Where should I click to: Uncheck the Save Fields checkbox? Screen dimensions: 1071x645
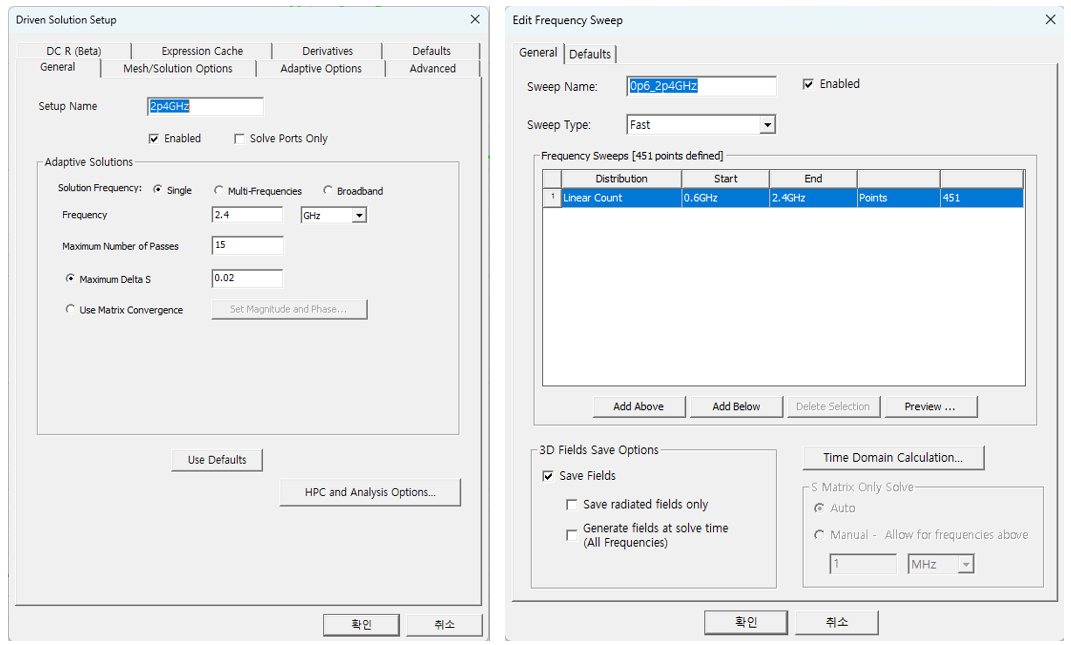pyautogui.click(x=548, y=476)
